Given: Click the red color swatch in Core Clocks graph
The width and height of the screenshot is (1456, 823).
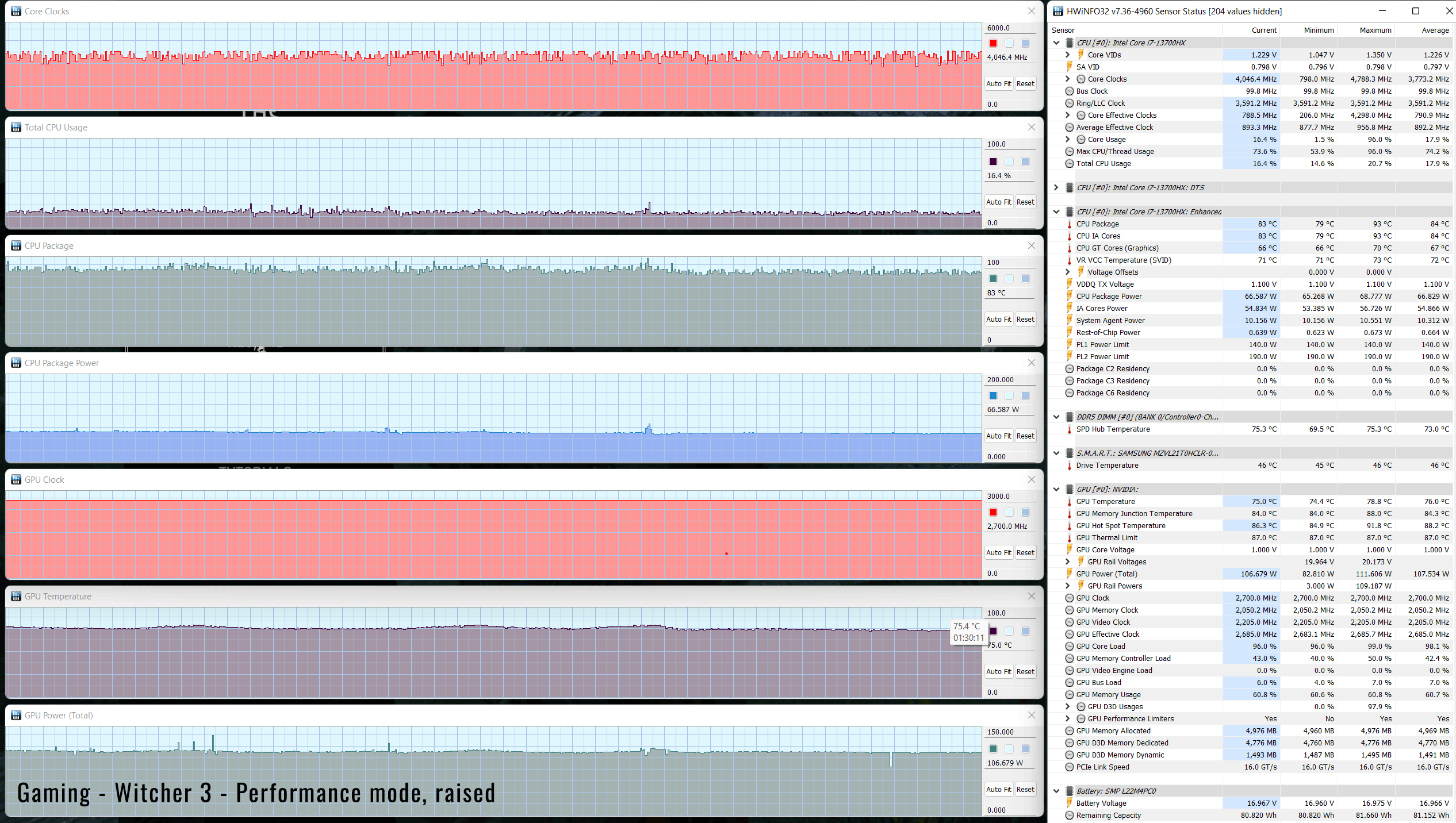Looking at the screenshot, I should (993, 43).
